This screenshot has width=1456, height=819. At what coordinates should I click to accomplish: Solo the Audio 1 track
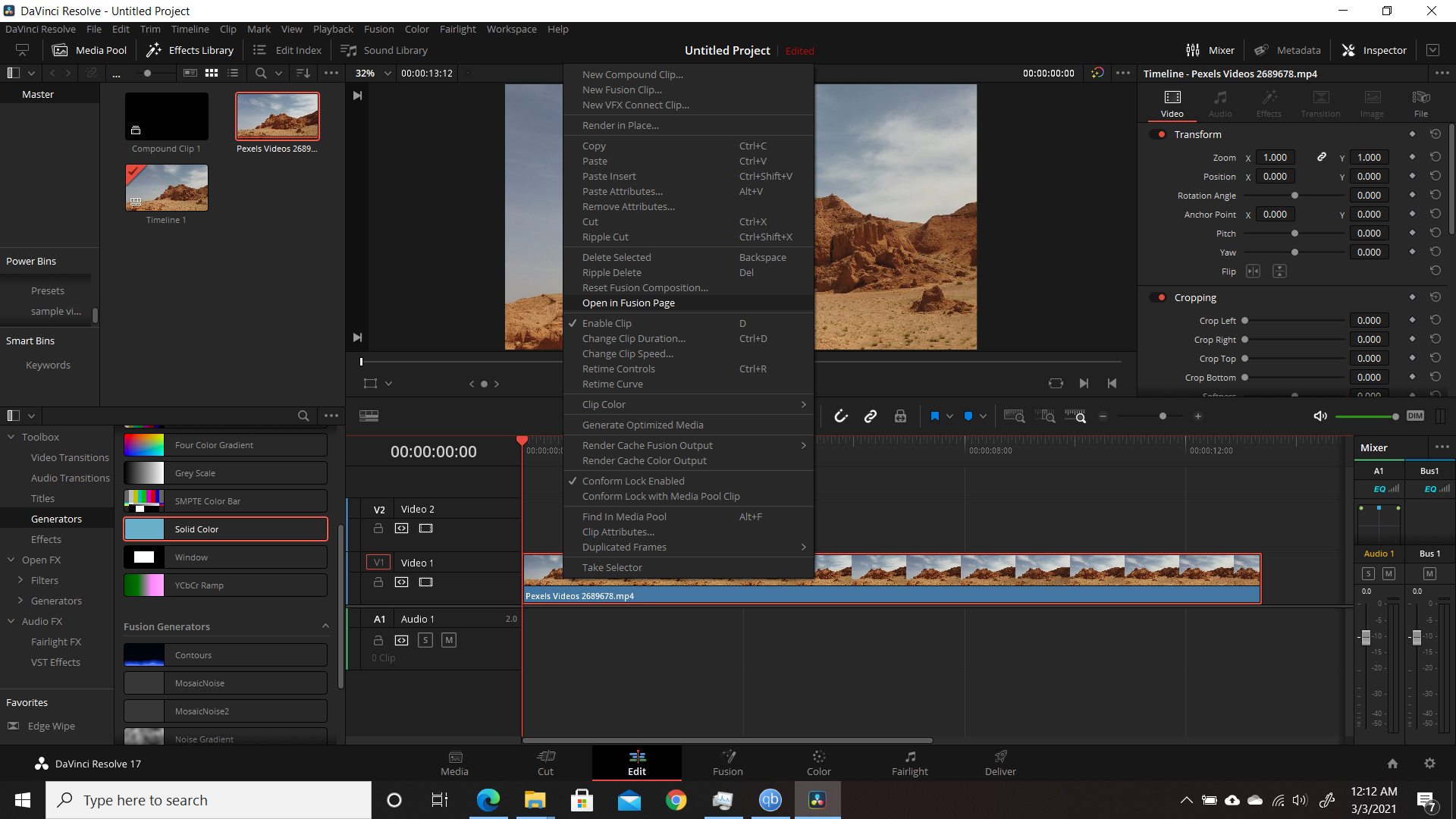(x=425, y=640)
